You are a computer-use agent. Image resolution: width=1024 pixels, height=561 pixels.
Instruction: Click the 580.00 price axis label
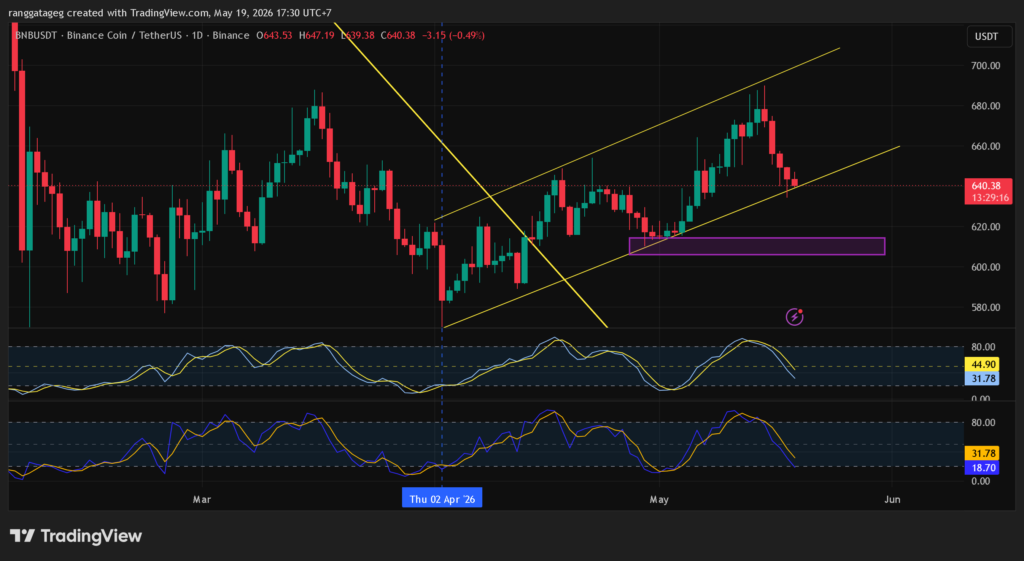(985, 308)
